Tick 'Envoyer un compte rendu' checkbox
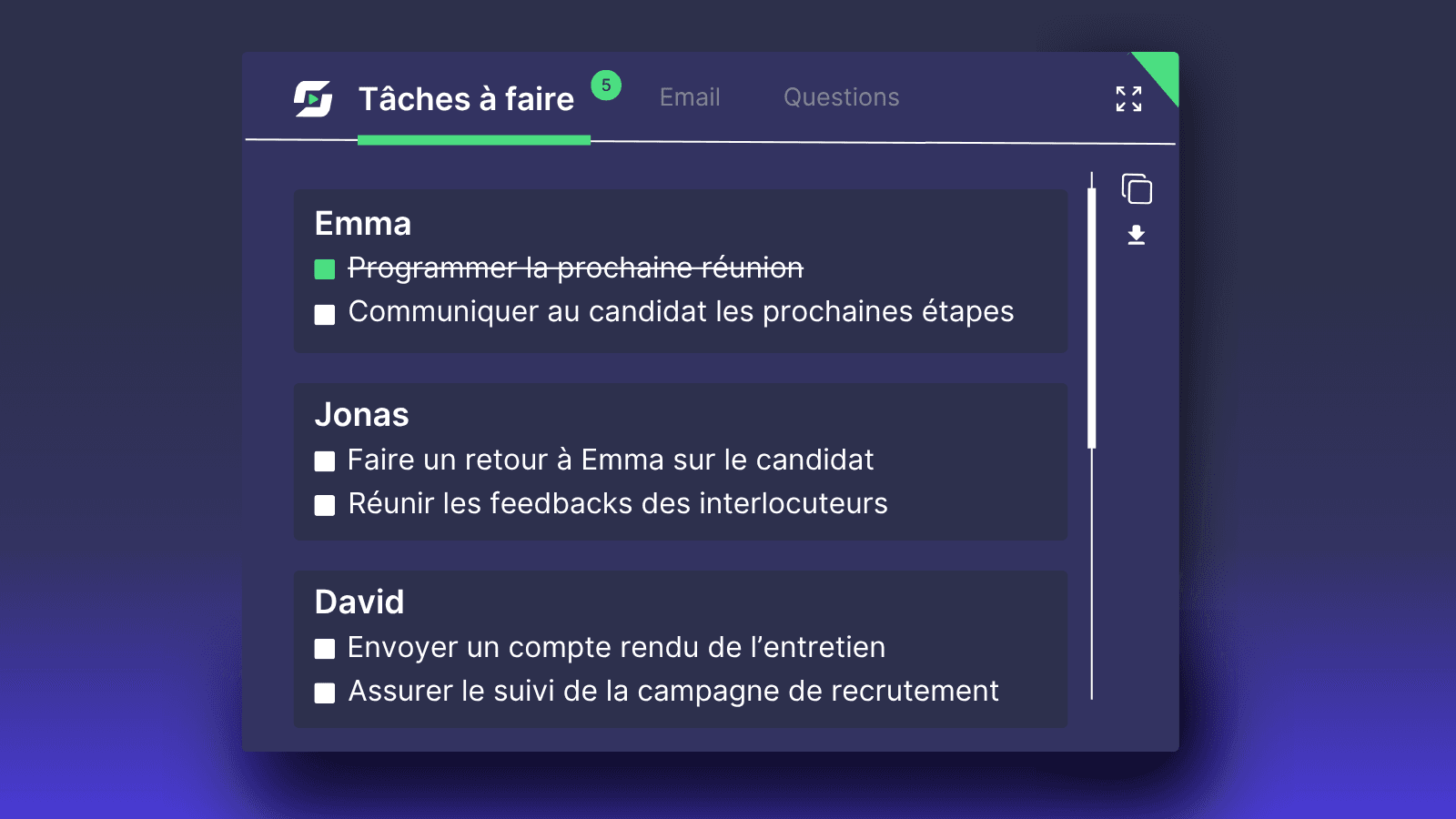Screen dimensions: 1456x819 pyautogui.click(x=325, y=649)
